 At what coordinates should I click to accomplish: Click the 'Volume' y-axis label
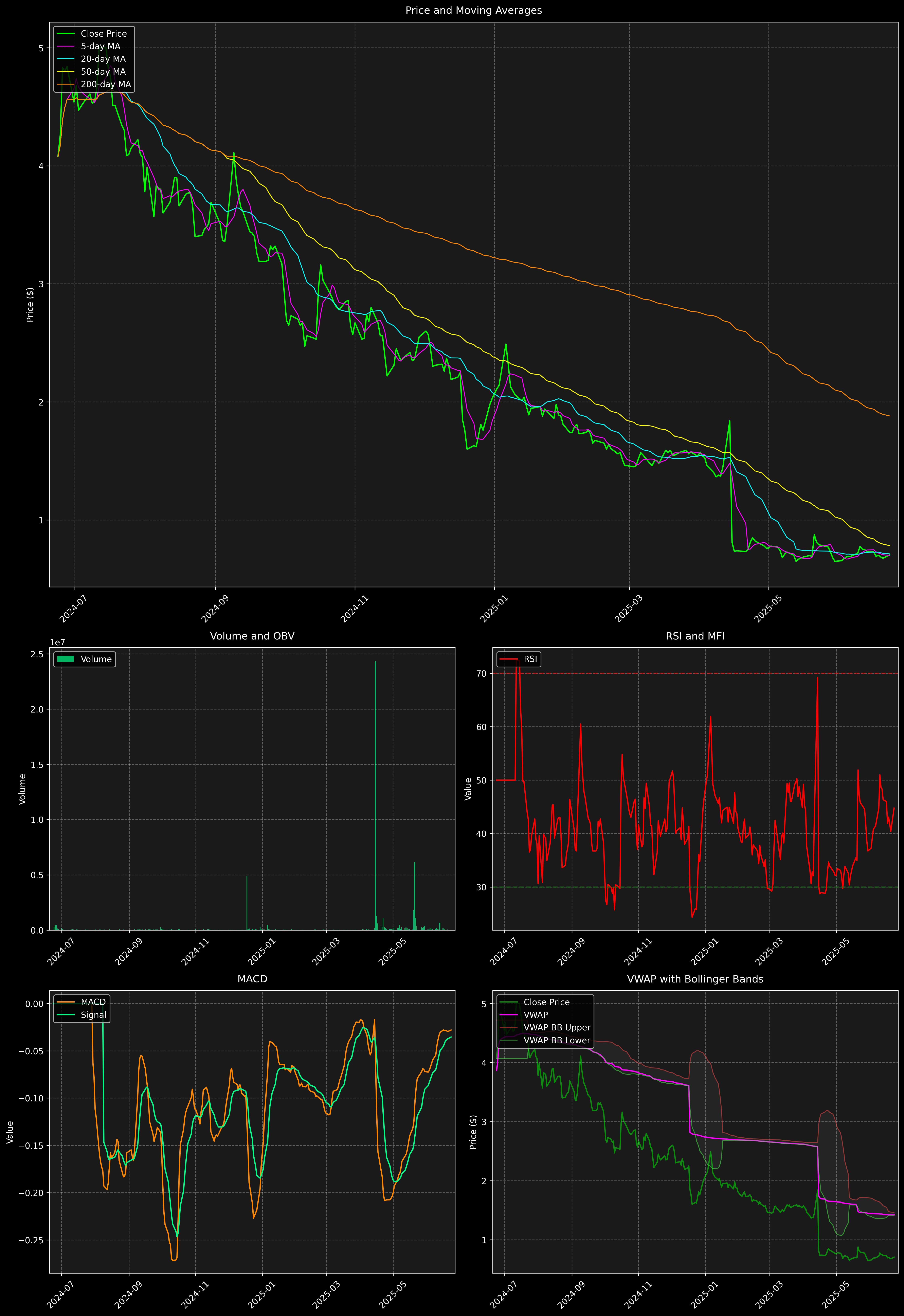[22, 789]
